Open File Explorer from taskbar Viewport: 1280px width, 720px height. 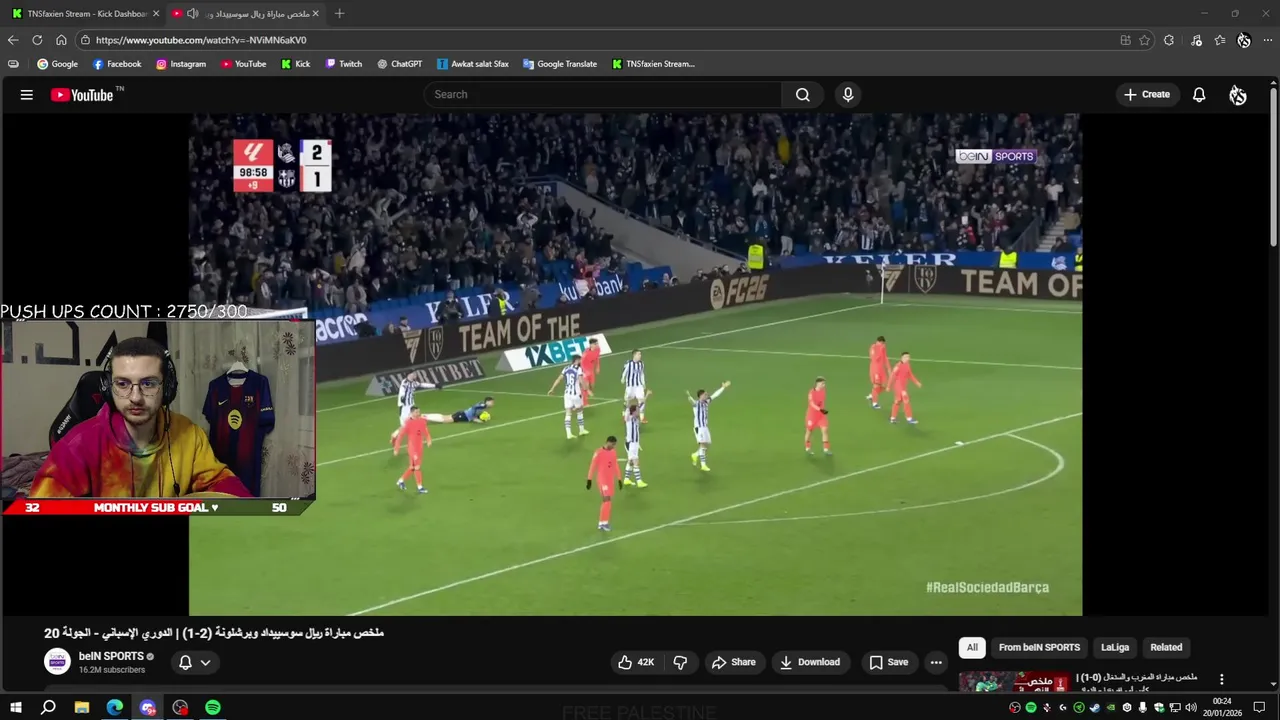pyautogui.click(x=82, y=707)
